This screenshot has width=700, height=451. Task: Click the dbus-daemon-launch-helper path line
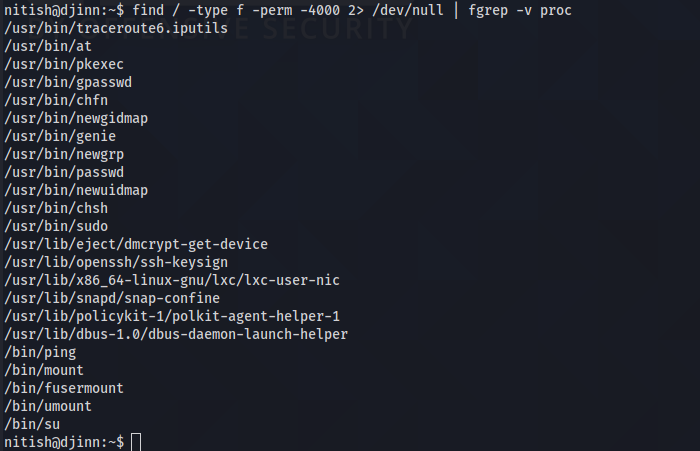click(176, 334)
